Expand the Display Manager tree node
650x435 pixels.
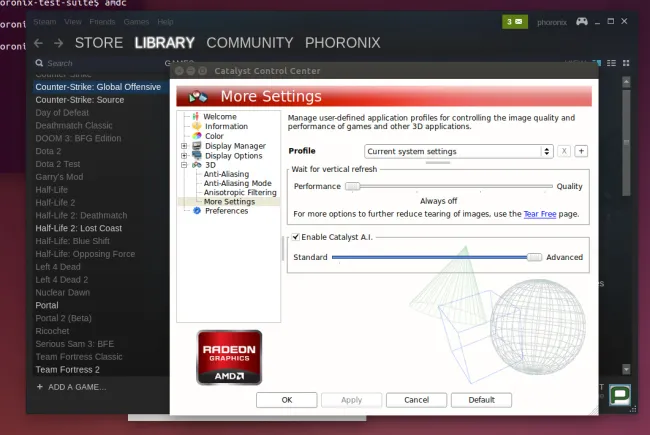[184, 146]
